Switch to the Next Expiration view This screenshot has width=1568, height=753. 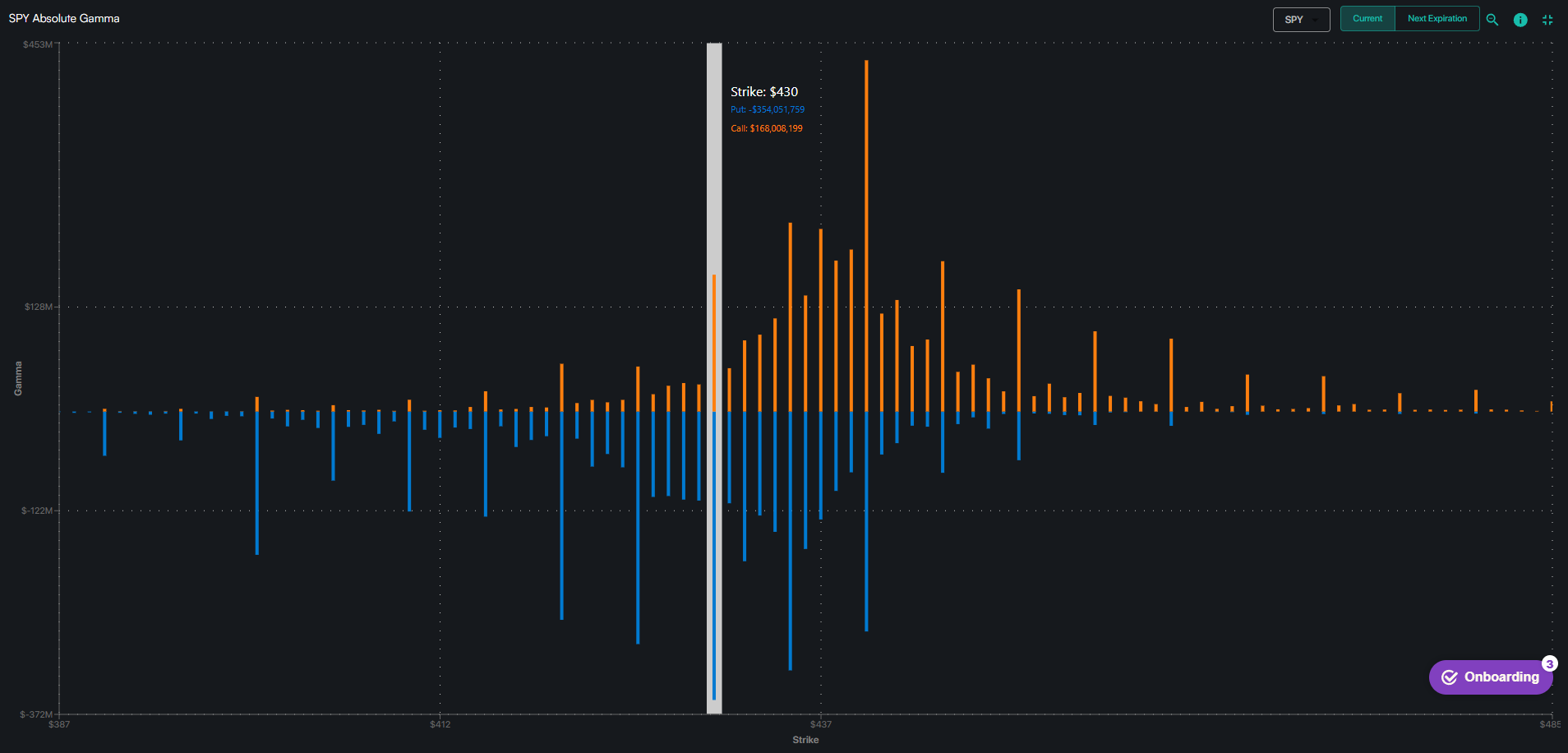pos(1437,19)
